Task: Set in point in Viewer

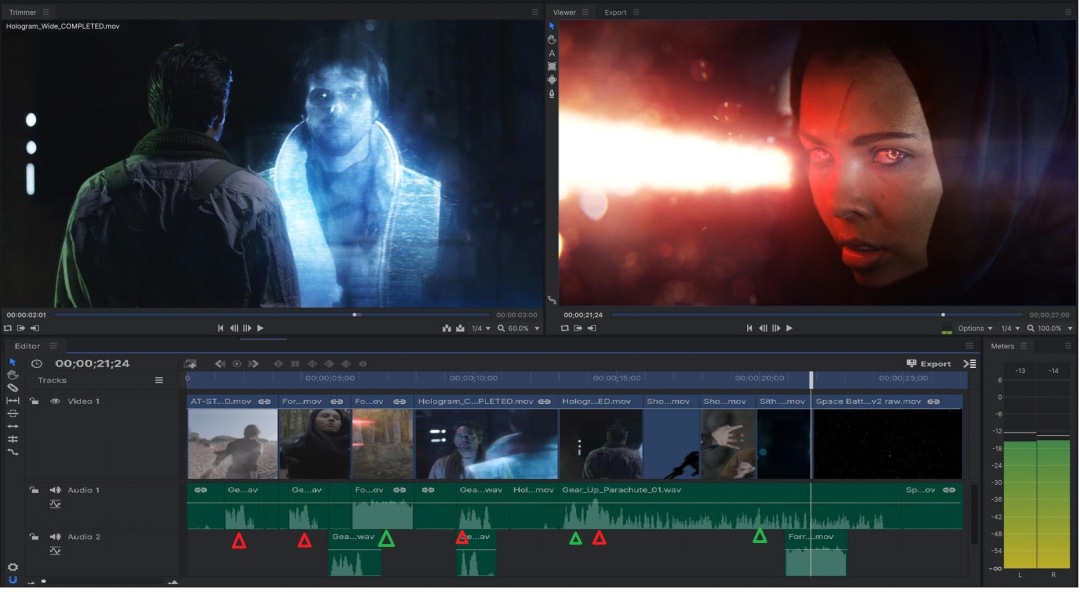Action: pos(578,328)
